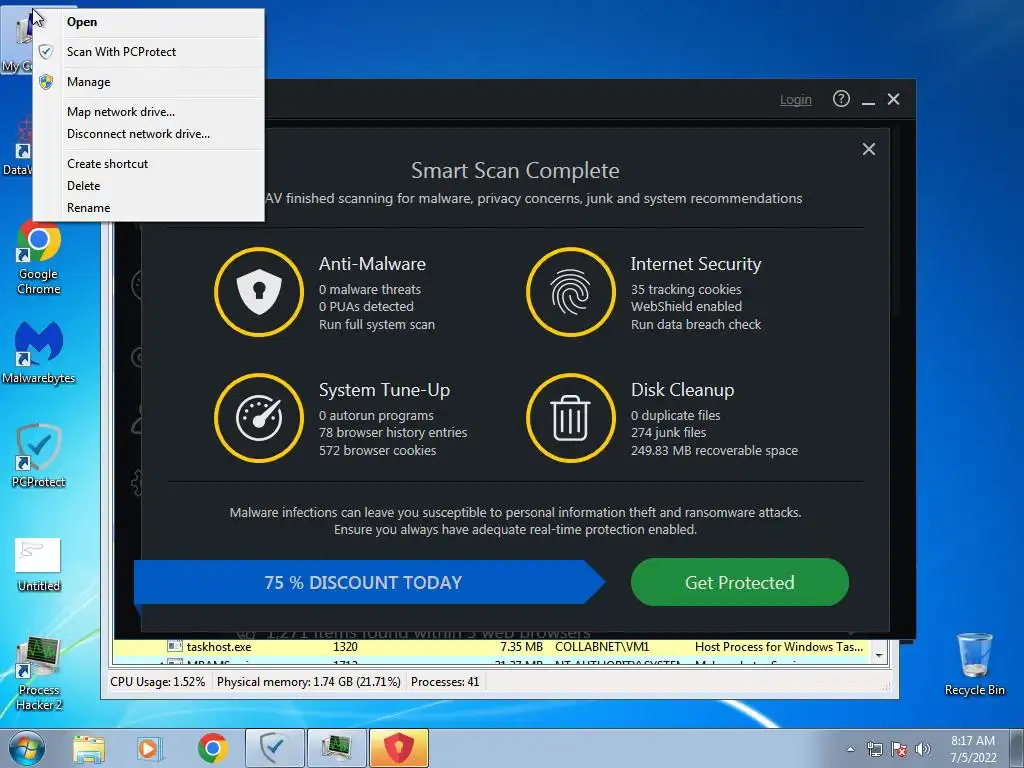Open the help question mark icon
This screenshot has width=1024, height=768.
point(841,99)
